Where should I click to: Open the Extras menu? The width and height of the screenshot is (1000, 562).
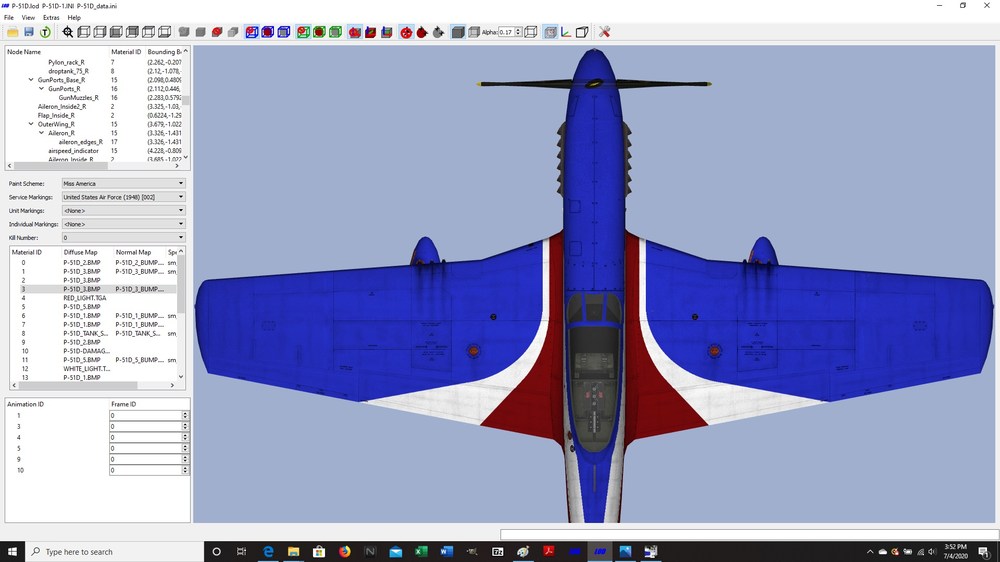click(51, 17)
